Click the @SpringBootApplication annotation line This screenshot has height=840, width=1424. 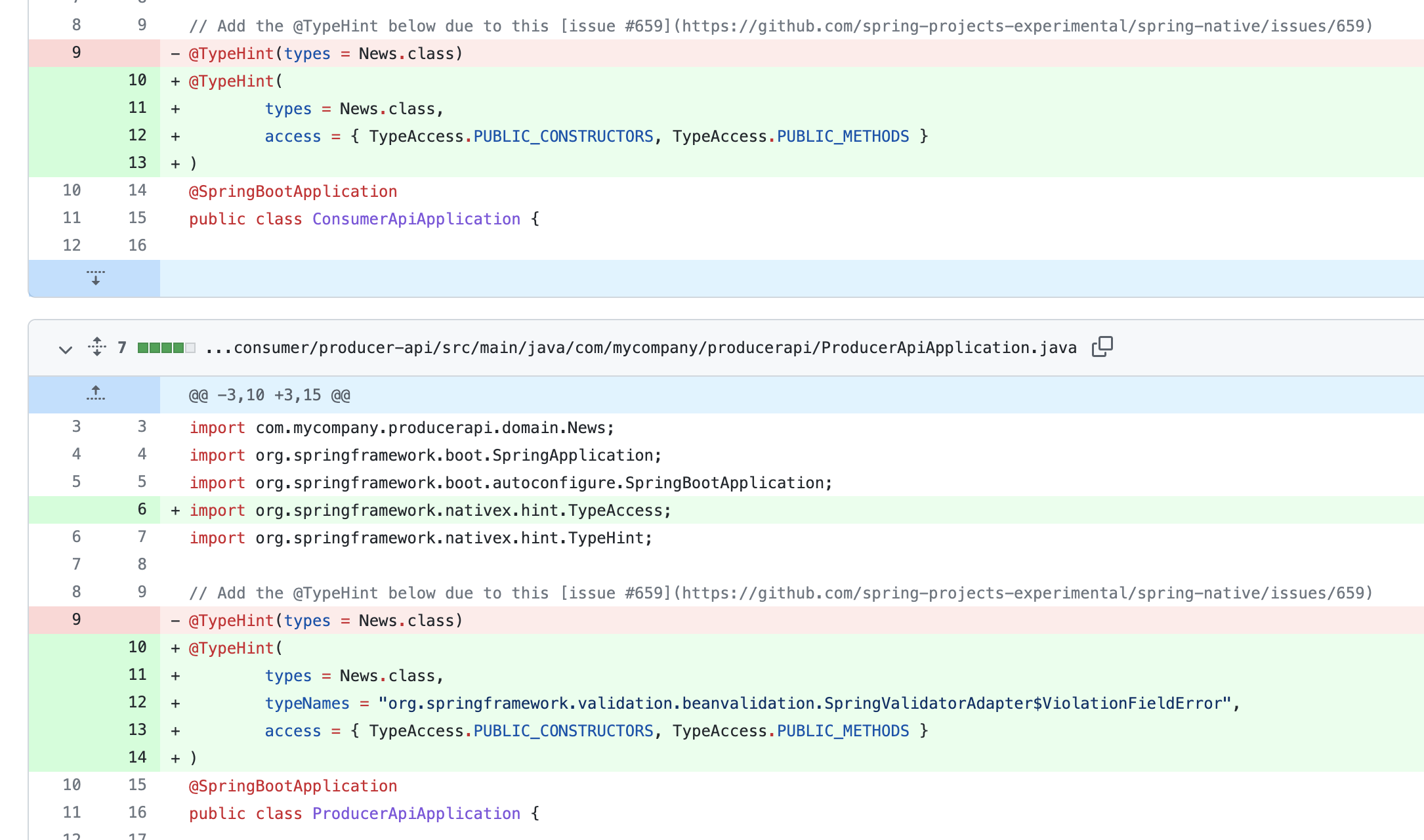[293, 786]
